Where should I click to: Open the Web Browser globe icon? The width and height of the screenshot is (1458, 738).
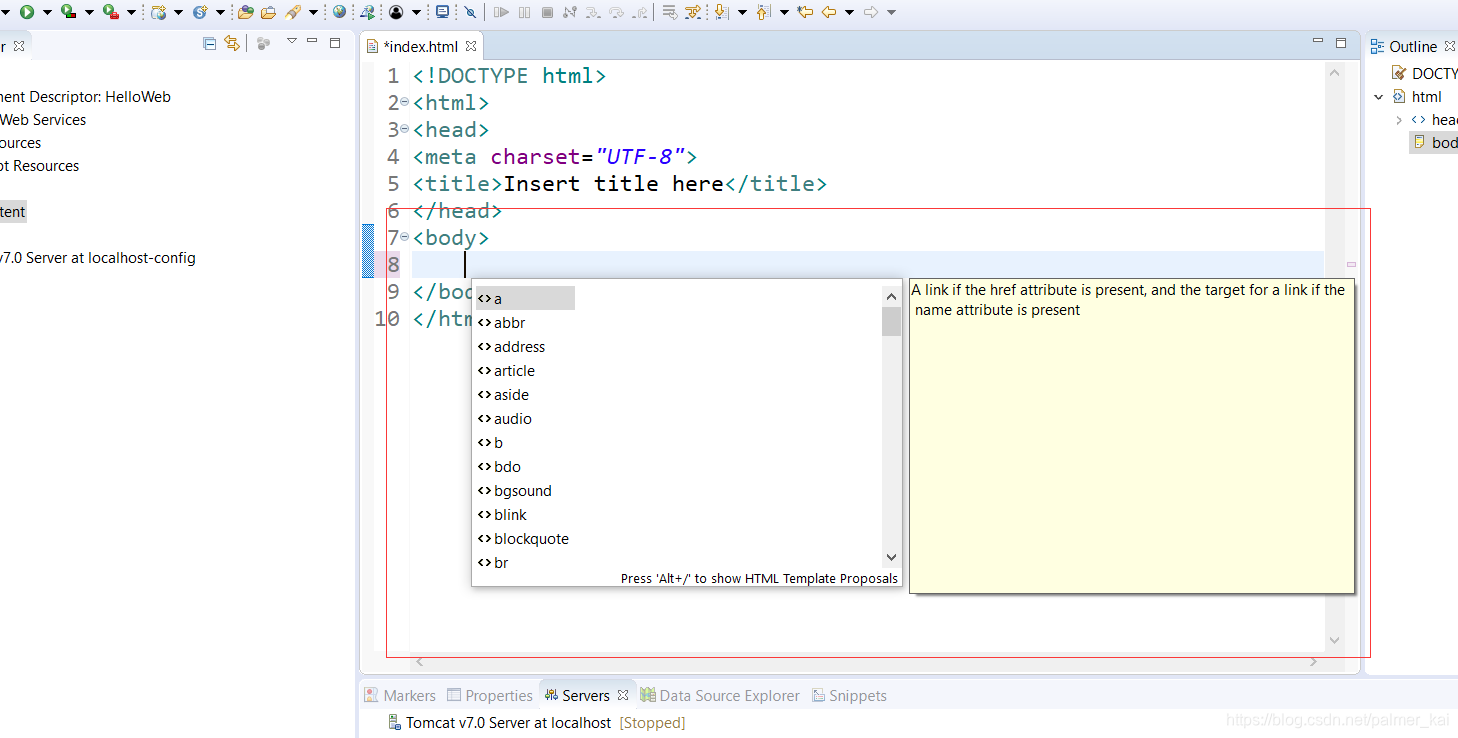click(339, 12)
